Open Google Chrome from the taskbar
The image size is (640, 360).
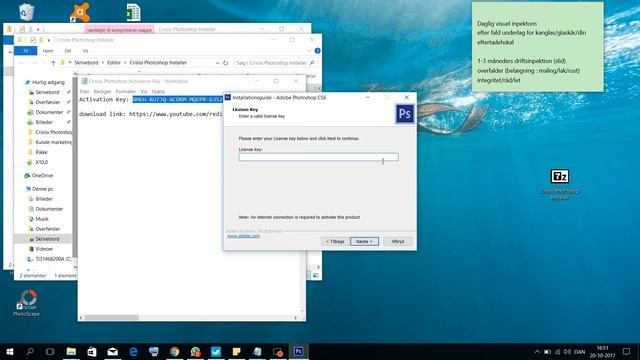click(x=175, y=351)
